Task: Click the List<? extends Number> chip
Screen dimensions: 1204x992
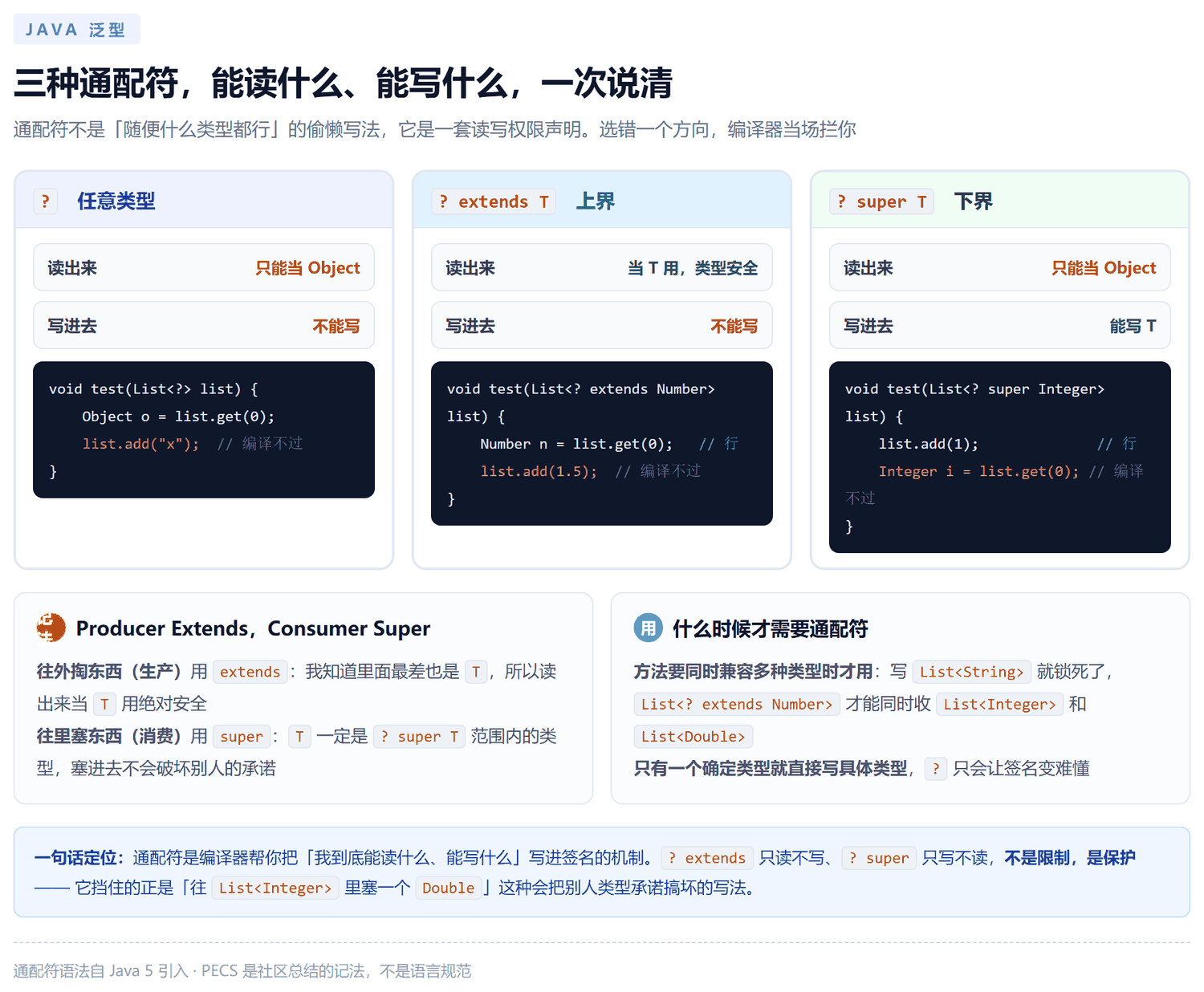Action: [x=737, y=704]
